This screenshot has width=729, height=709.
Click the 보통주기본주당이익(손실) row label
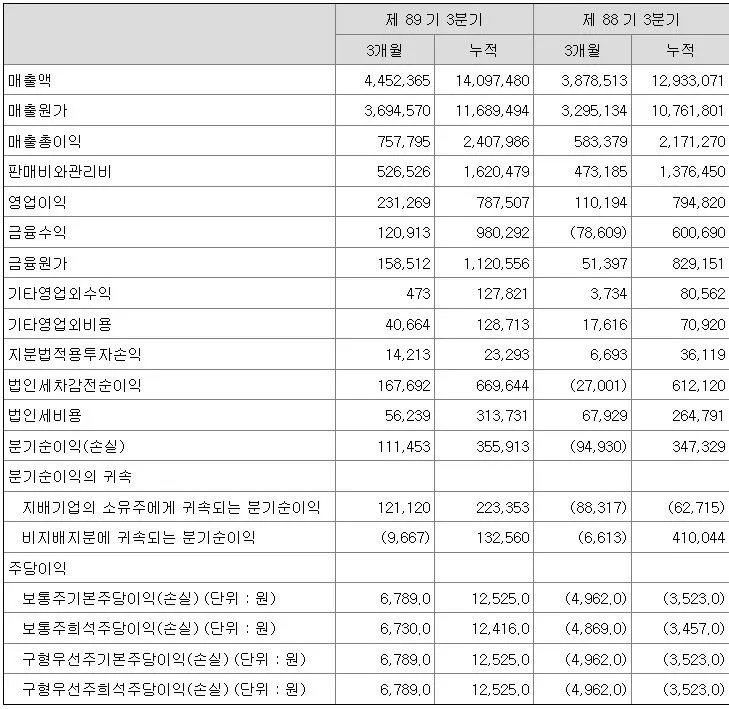(x=149, y=598)
